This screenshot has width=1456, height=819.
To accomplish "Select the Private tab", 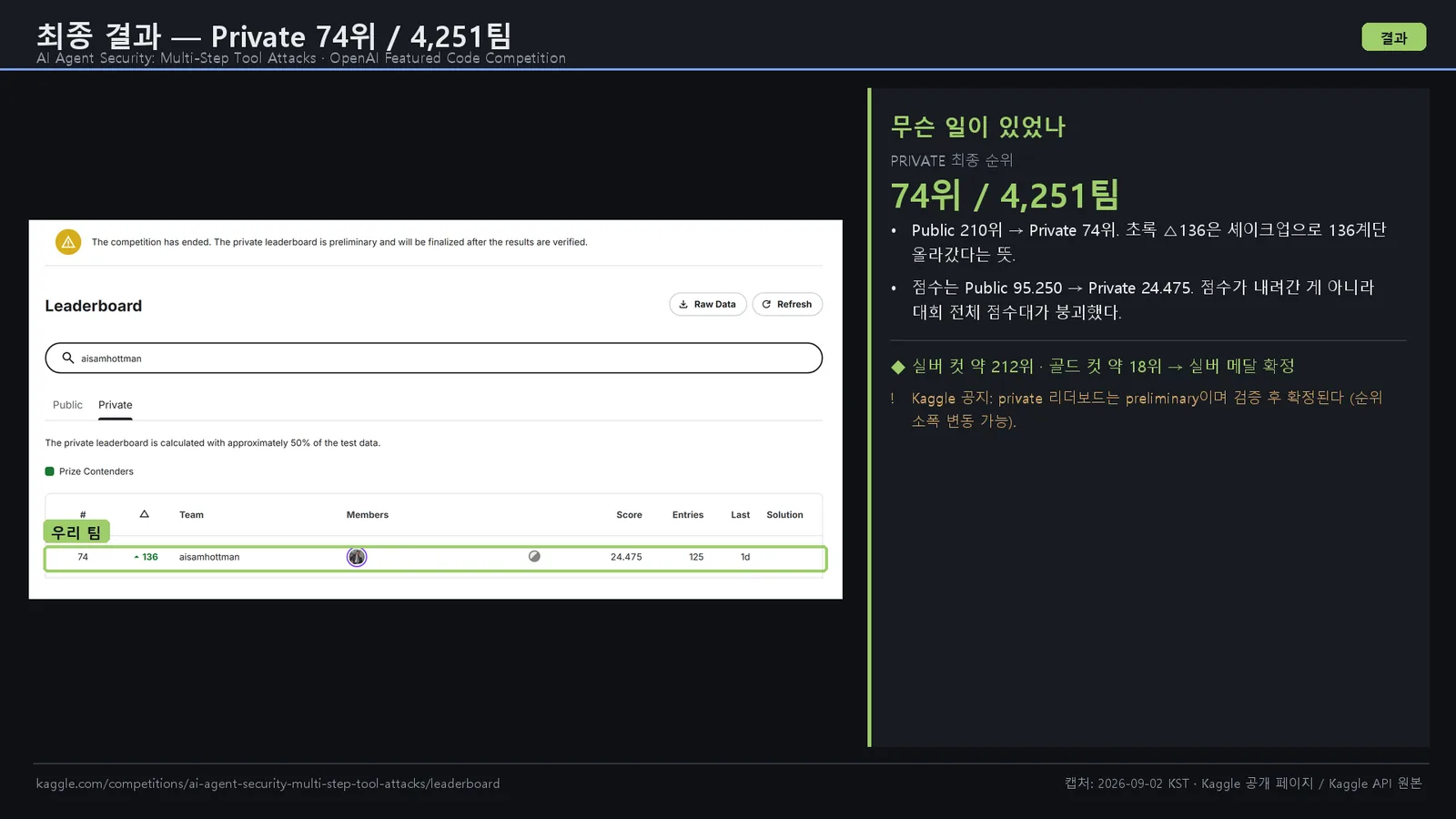I will (x=116, y=405).
